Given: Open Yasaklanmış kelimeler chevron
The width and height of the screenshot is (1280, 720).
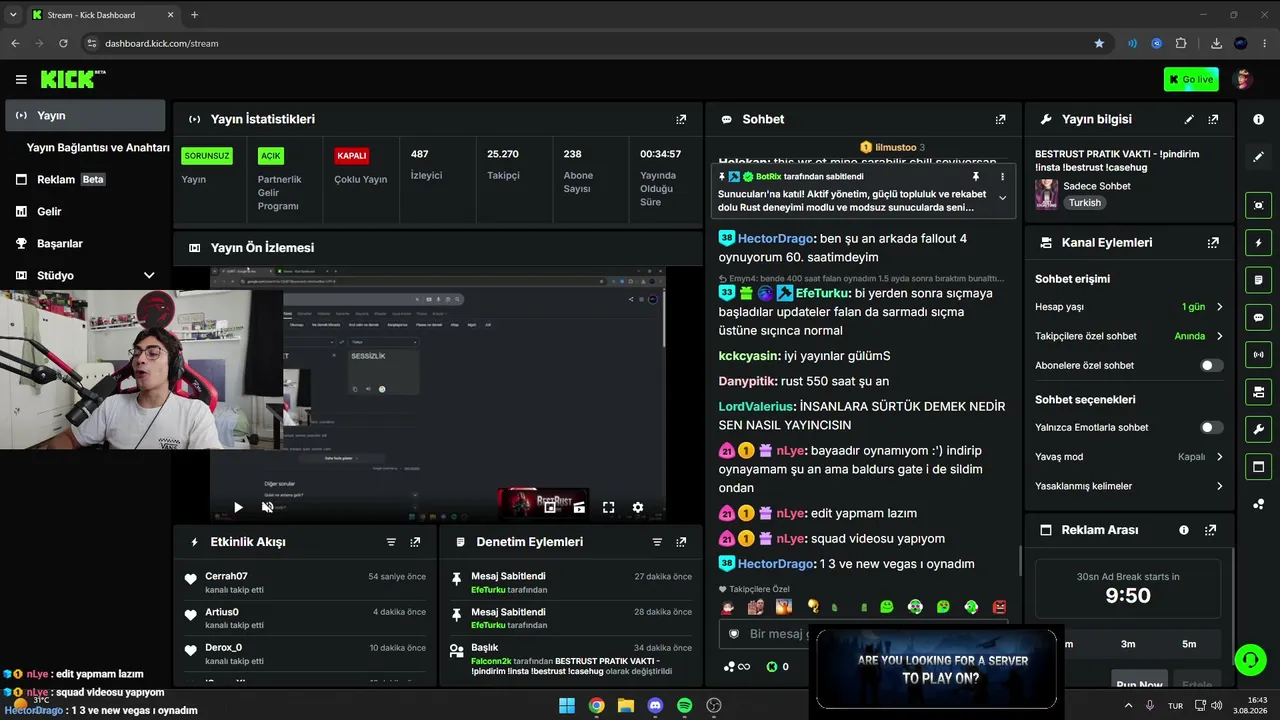Looking at the screenshot, I should (x=1219, y=486).
